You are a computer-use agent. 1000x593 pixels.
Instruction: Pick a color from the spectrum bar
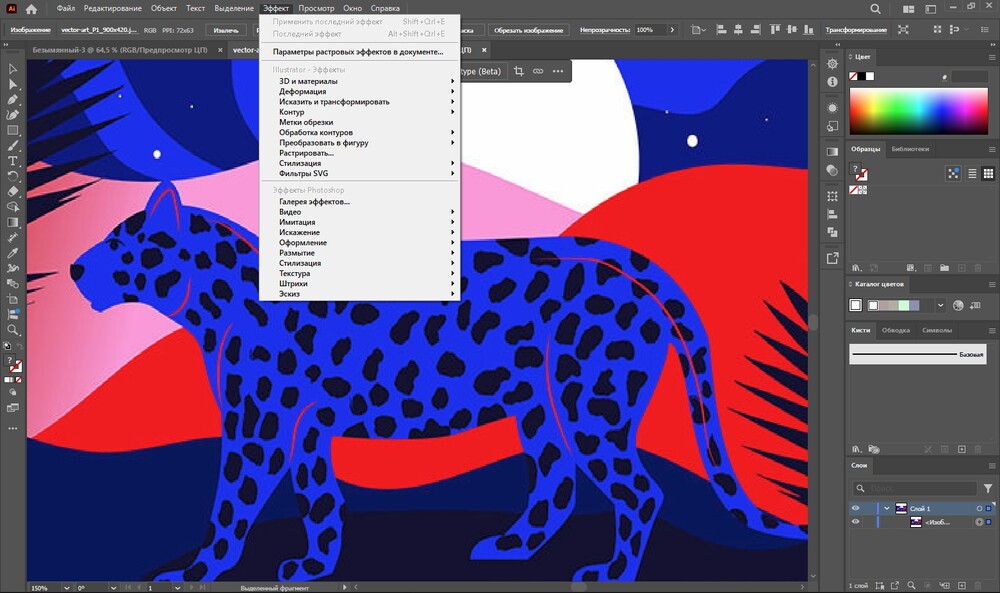(917, 111)
